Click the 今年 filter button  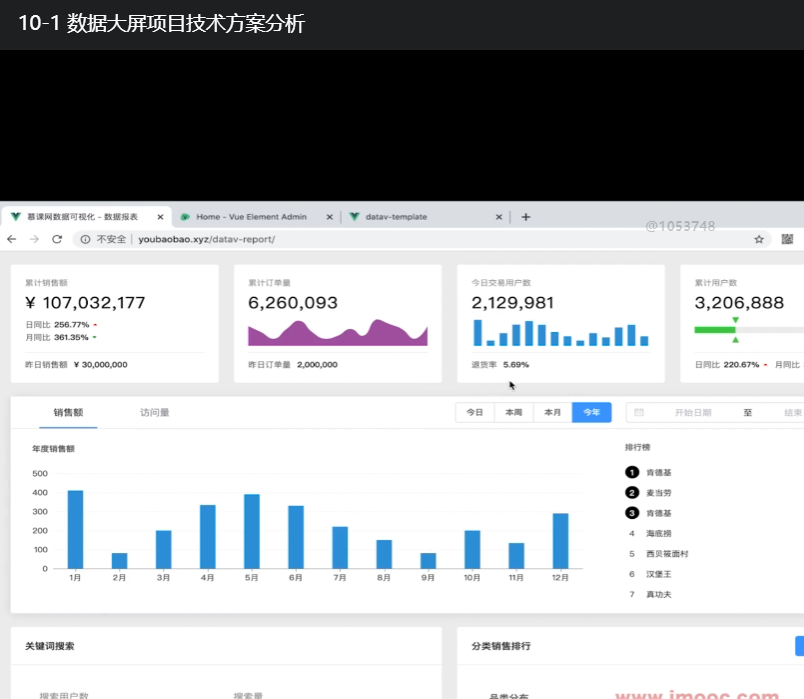590,412
